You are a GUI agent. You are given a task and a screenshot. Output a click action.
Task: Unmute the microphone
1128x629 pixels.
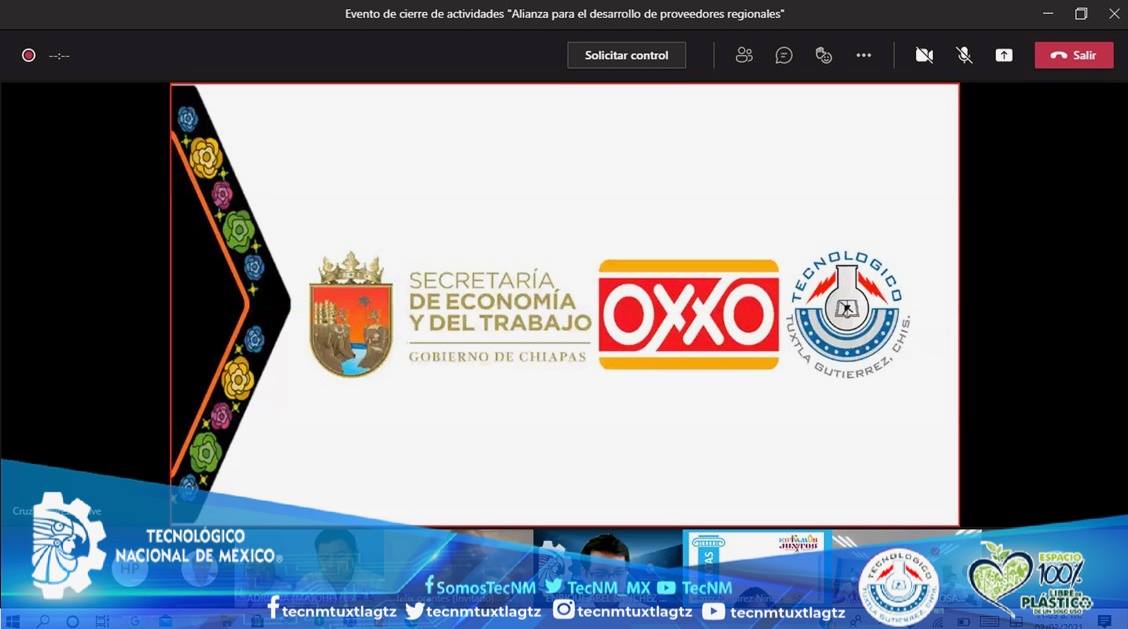pyautogui.click(x=964, y=55)
